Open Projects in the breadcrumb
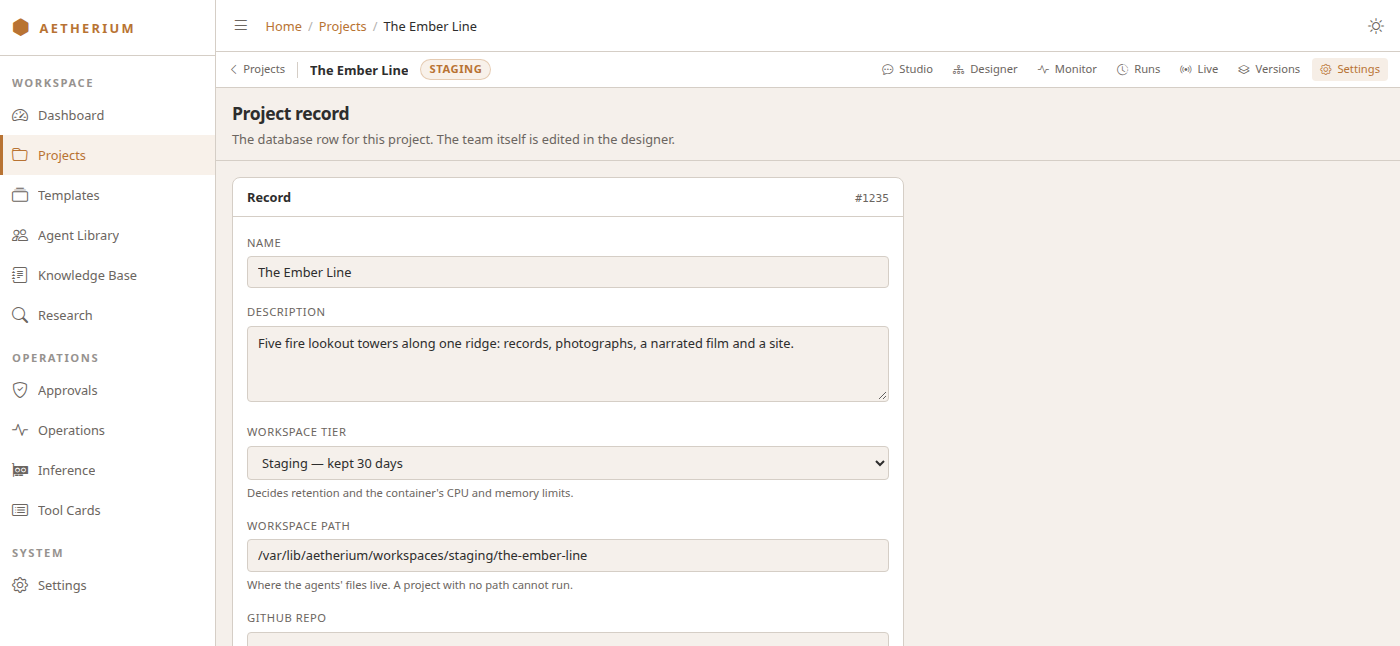The image size is (1400, 646). point(342,26)
